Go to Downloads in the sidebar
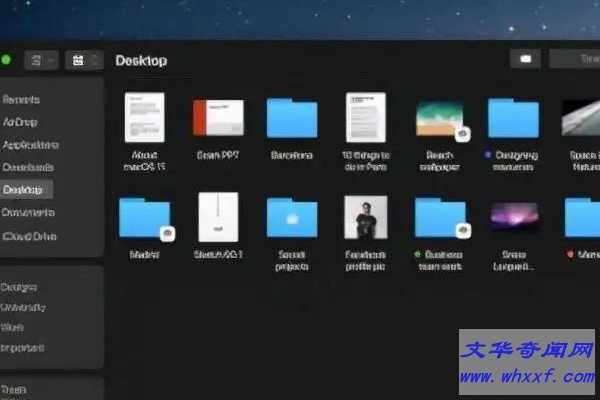Screen dimensions: 600x400 pyautogui.click(x=28, y=167)
